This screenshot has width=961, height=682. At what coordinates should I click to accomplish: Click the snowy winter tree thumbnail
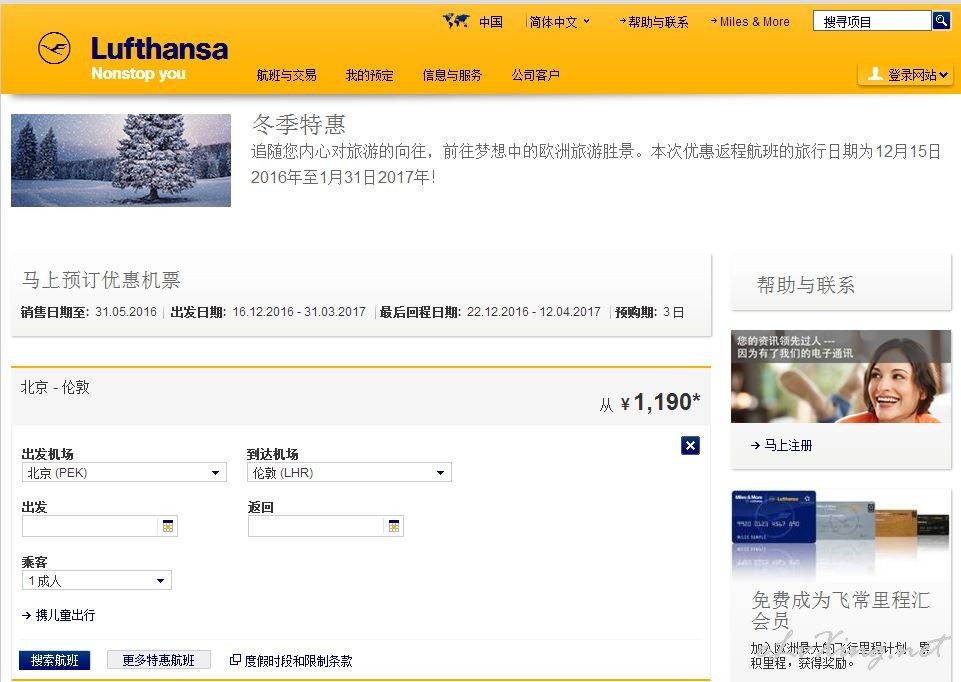point(121,160)
